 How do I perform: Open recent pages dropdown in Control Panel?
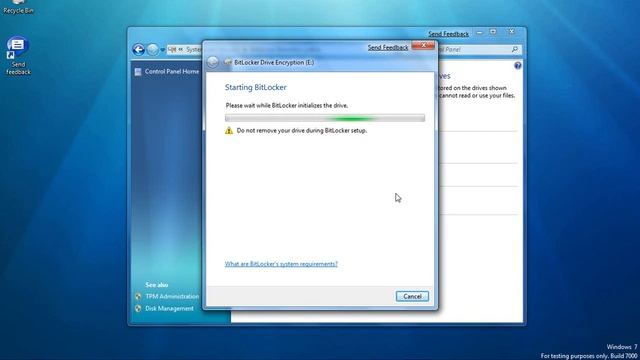click(162, 50)
